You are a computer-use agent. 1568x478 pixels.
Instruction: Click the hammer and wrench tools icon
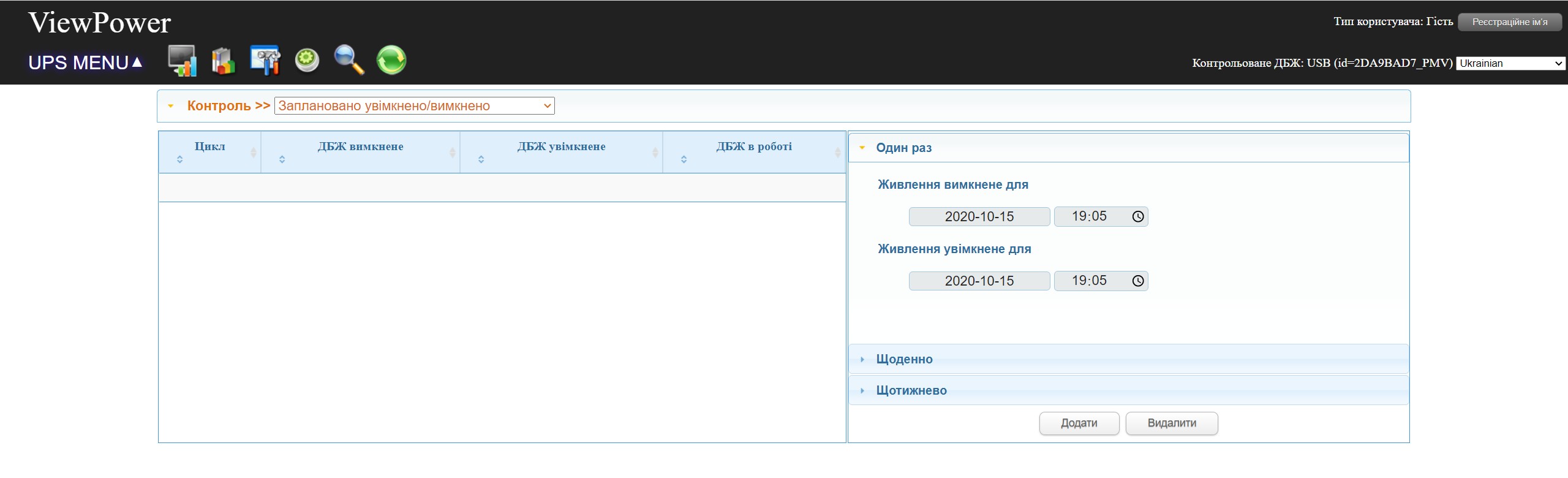tap(265, 61)
